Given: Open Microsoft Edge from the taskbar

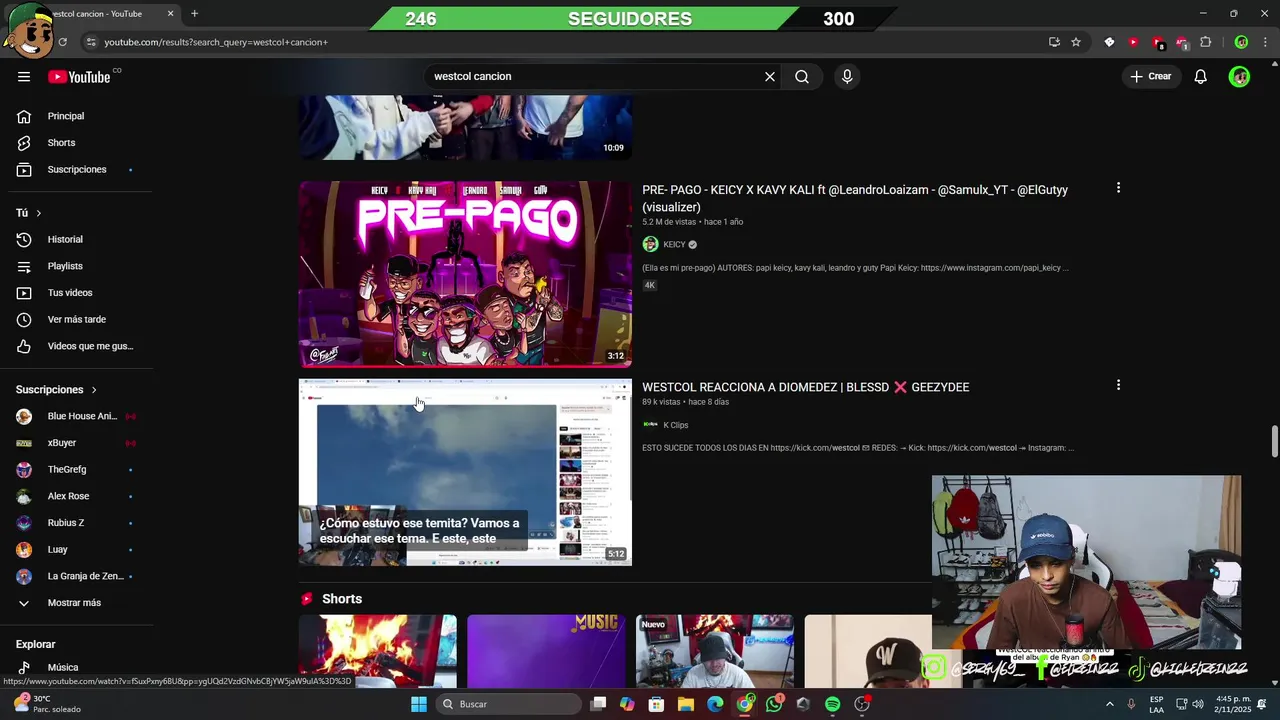Looking at the screenshot, I should (x=715, y=704).
